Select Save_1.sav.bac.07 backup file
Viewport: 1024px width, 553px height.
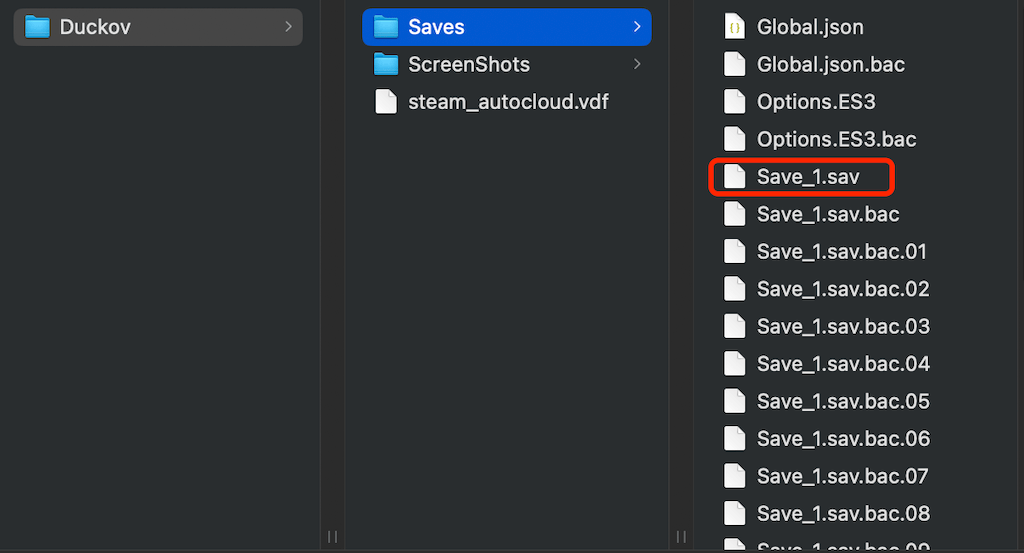pyautogui.click(x=843, y=476)
